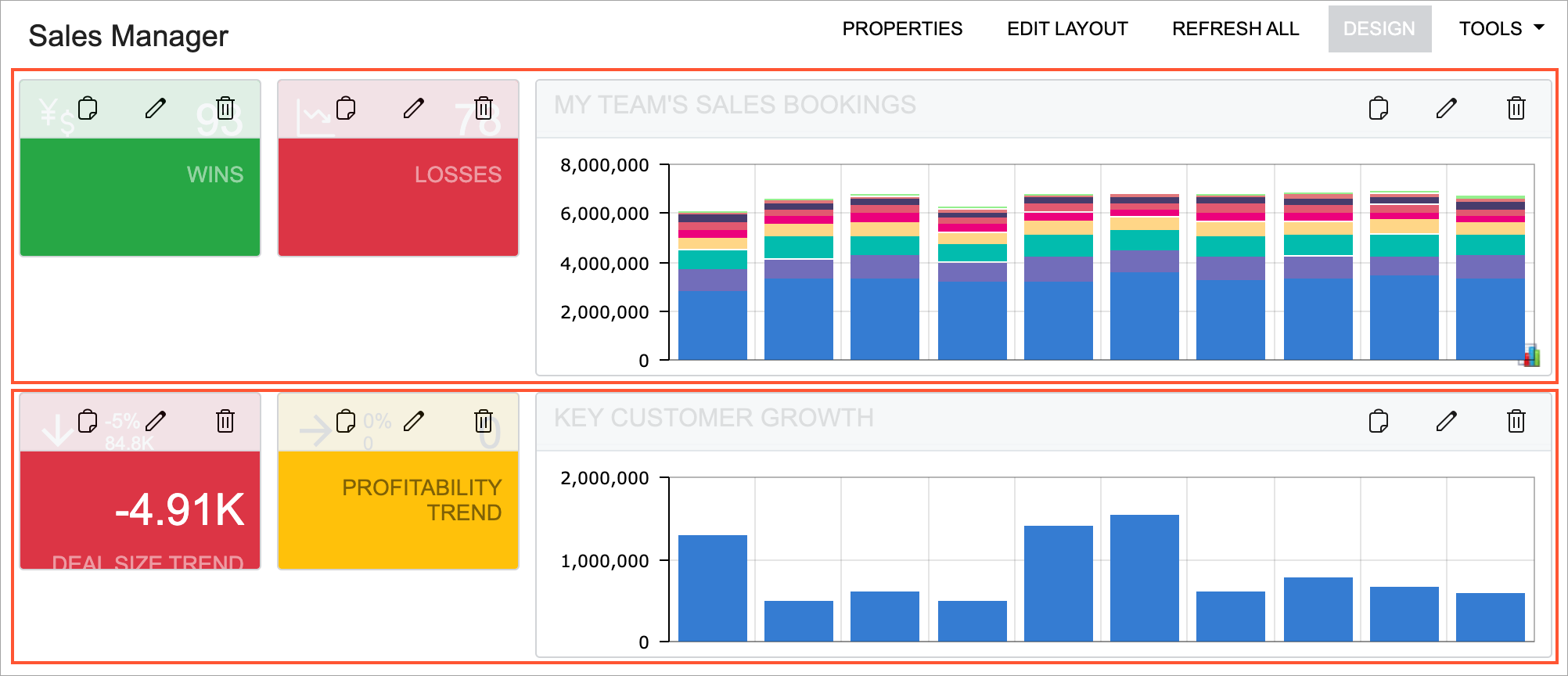Toggle Design mode off
Viewport: 1568px width, 676px height.
tap(1379, 29)
